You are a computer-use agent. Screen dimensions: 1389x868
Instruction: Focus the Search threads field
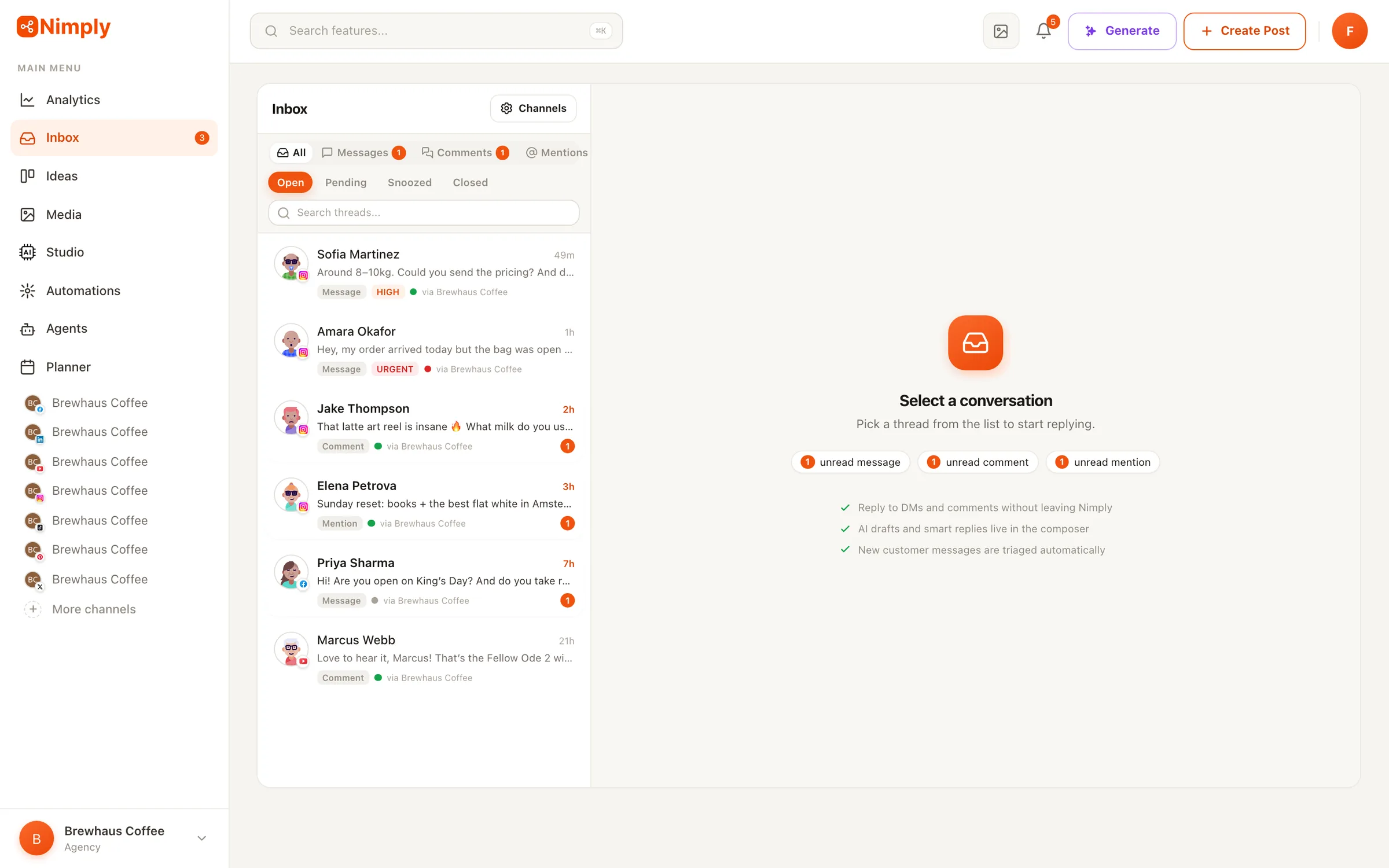click(424, 213)
